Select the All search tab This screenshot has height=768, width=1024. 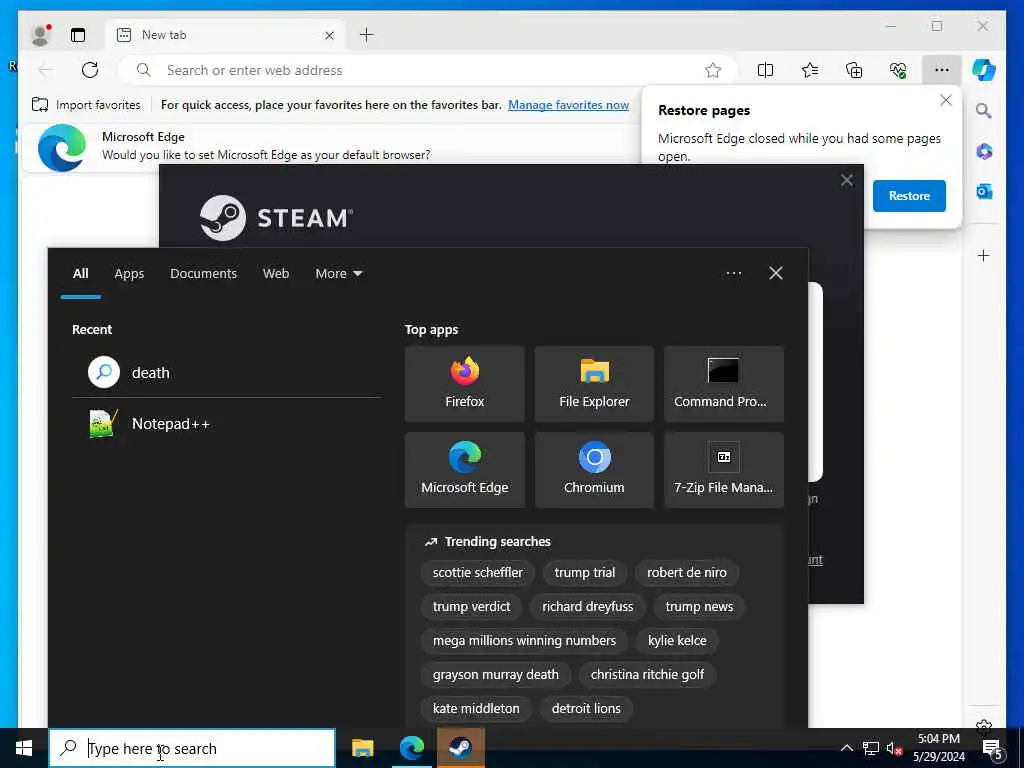point(80,274)
